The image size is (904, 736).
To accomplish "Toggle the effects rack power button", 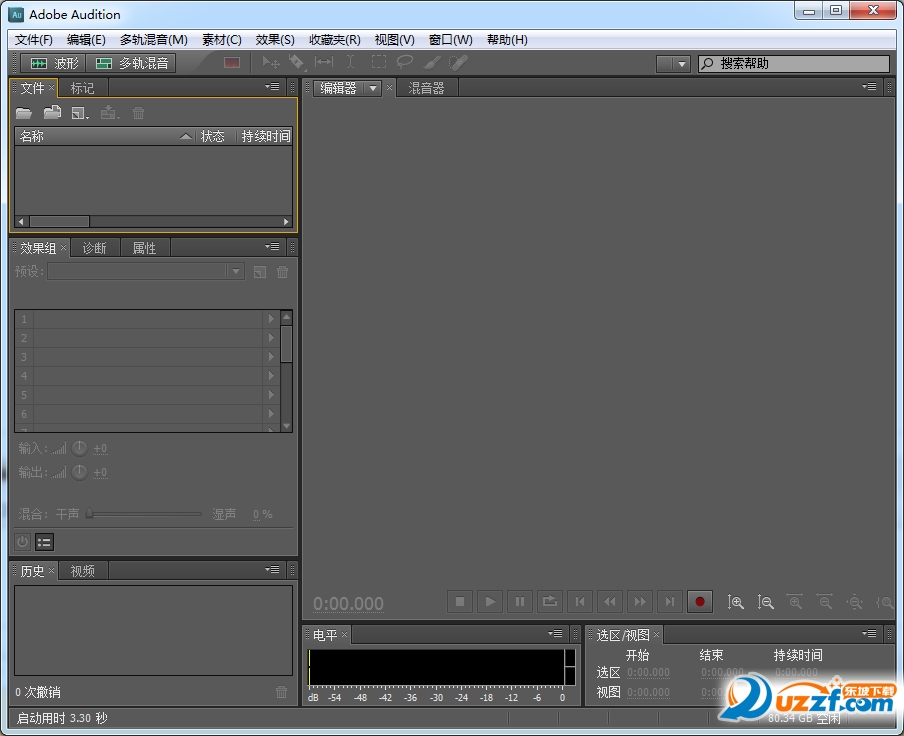I will point(22,542).
